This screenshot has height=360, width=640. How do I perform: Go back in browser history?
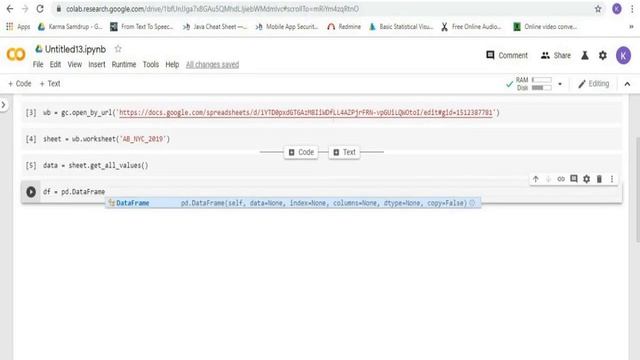(10, 9)
